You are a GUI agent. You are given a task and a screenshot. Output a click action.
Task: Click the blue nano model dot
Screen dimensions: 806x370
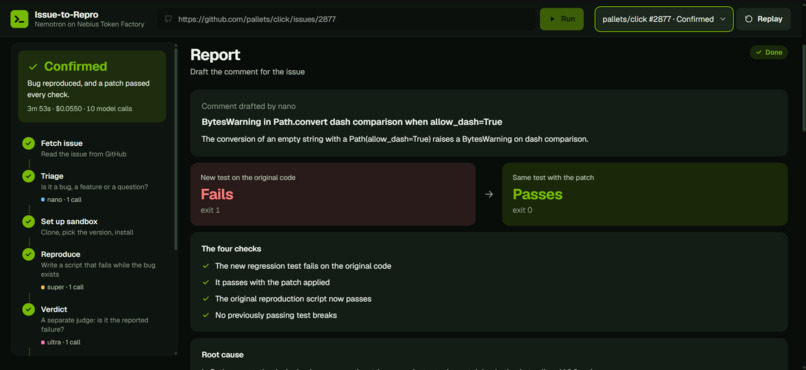coord(43,199)
